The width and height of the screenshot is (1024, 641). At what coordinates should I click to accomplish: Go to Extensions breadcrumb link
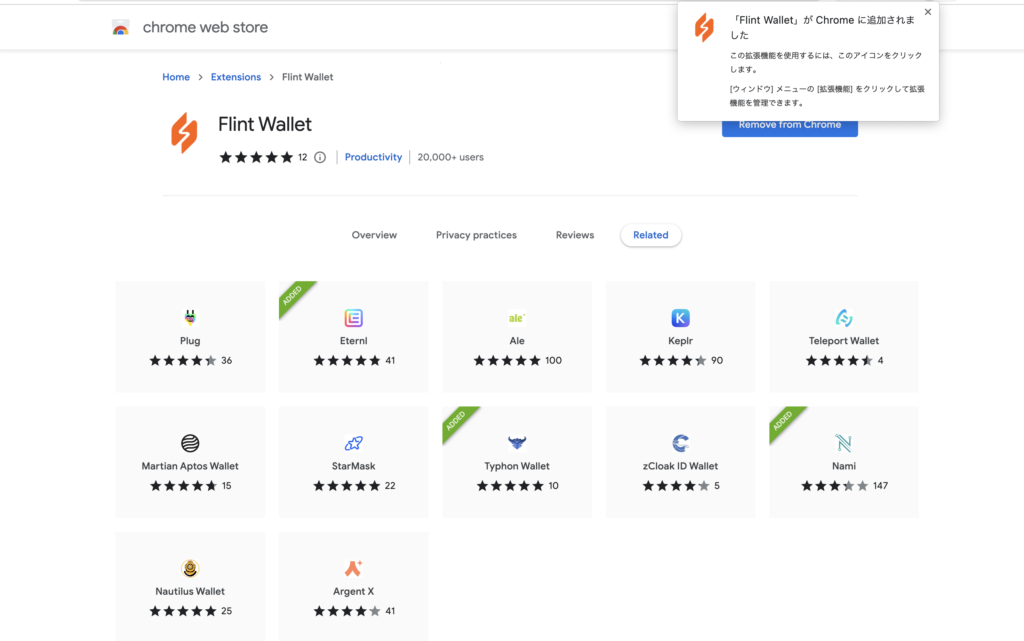tap(236, 77)
